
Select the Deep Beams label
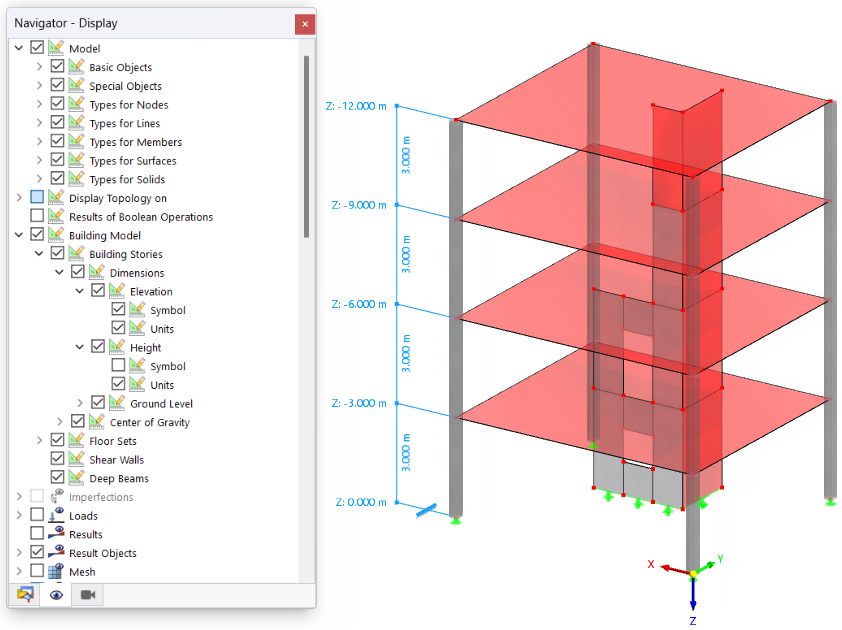point(119,479)
